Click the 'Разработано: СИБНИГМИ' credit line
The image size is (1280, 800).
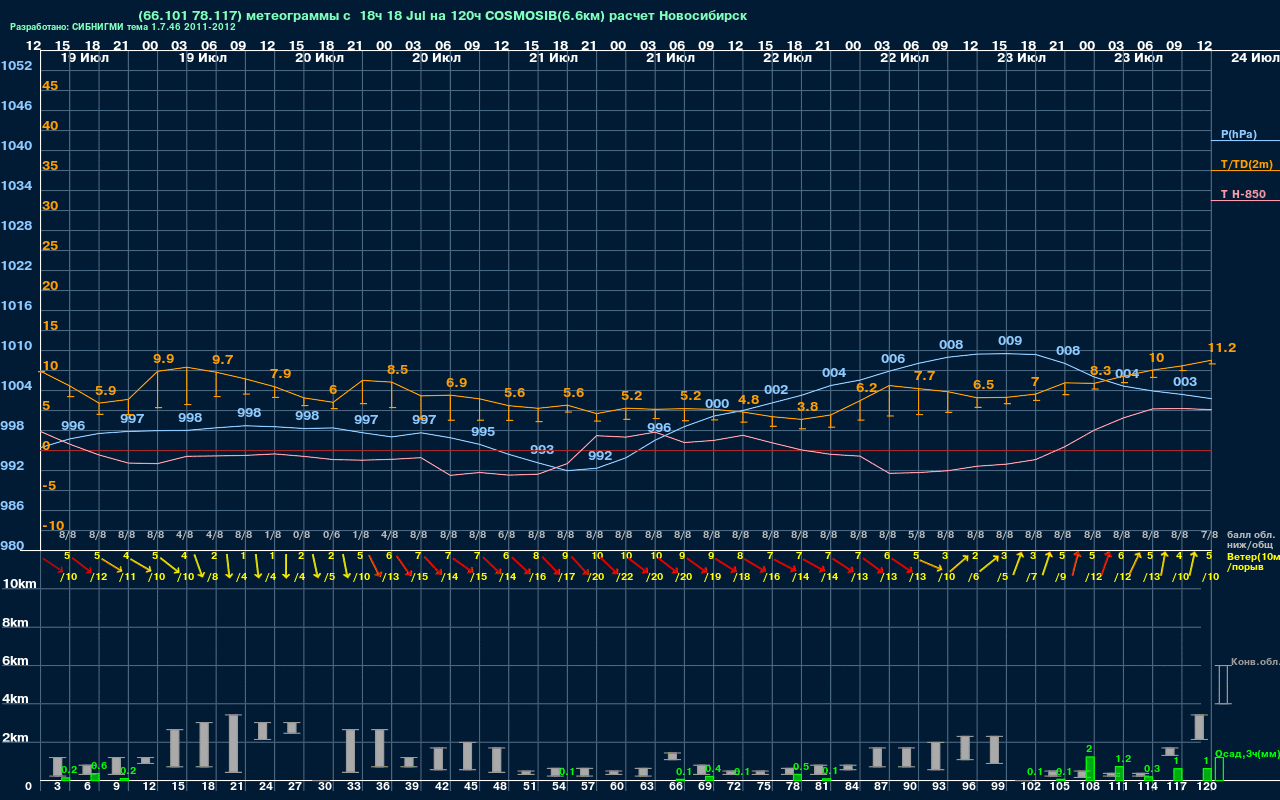(123, 27)
